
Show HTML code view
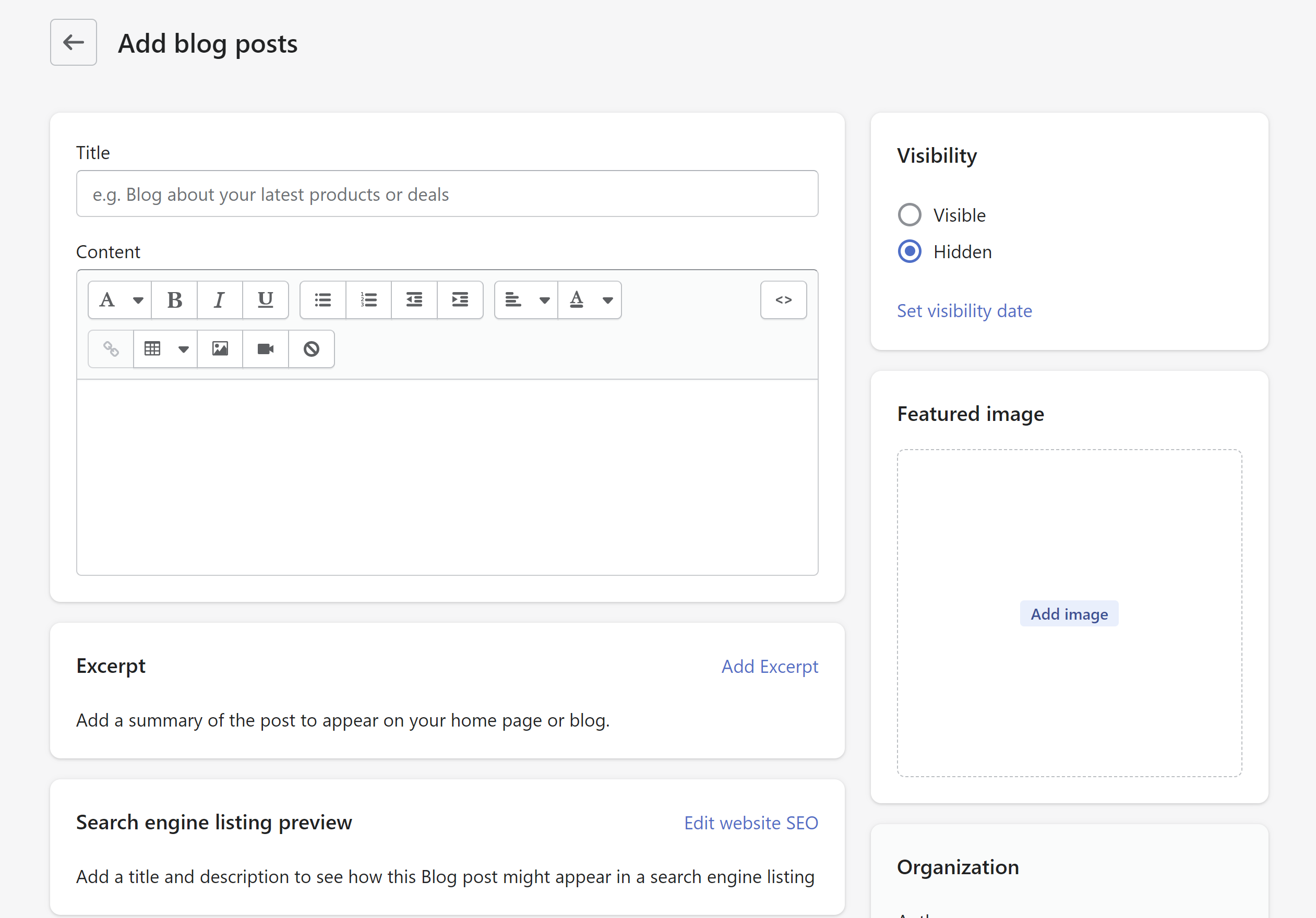(x=783, y=300)
